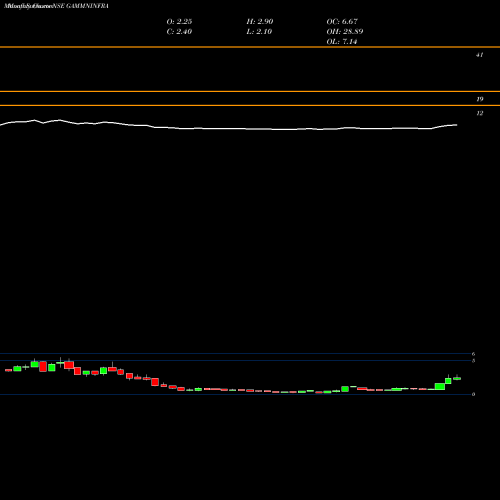Select the open price O: 2.25
The height and width of the screenshot is (500, 500).
[179, 21]
